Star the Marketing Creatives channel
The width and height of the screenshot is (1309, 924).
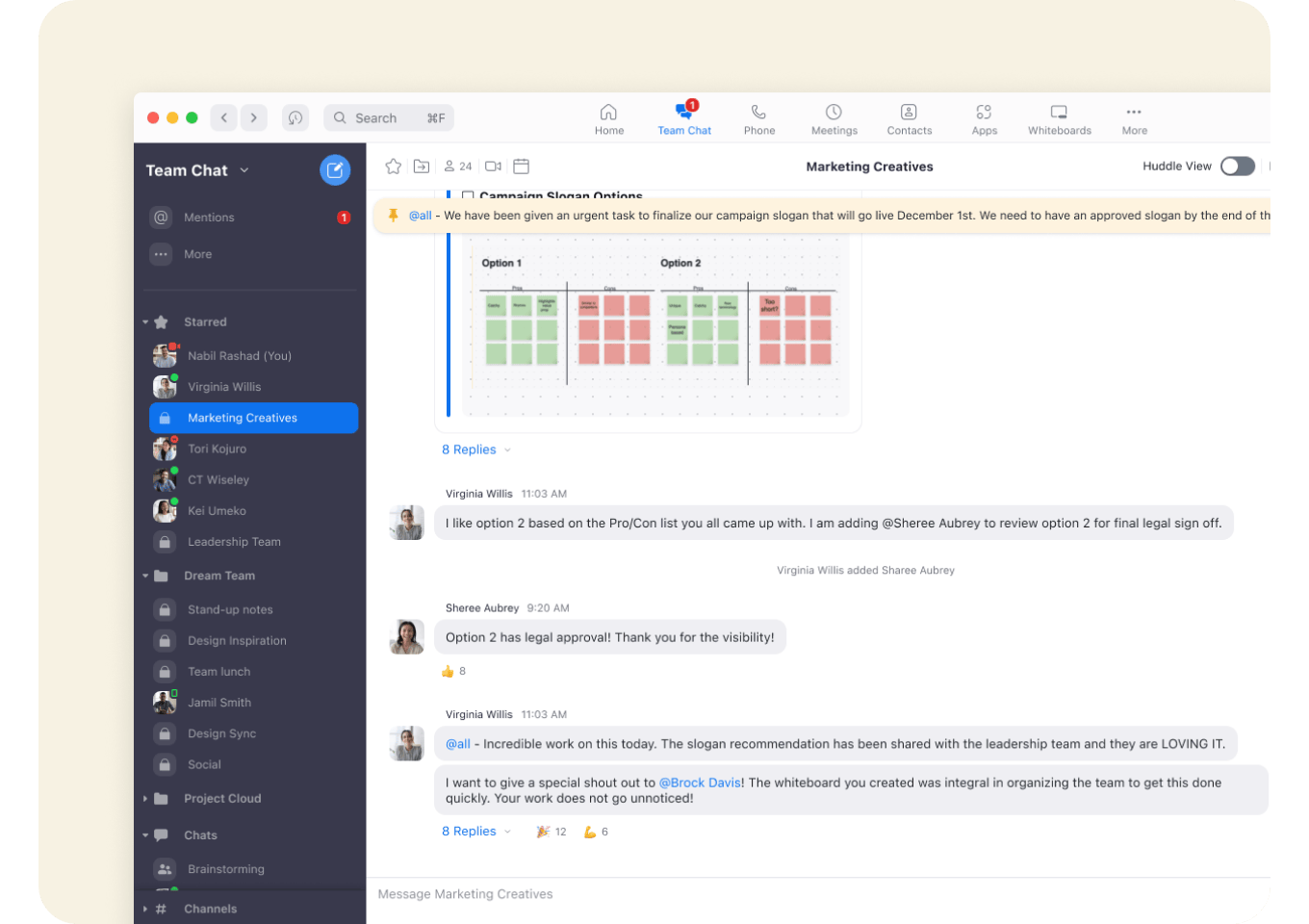[393, 167]
